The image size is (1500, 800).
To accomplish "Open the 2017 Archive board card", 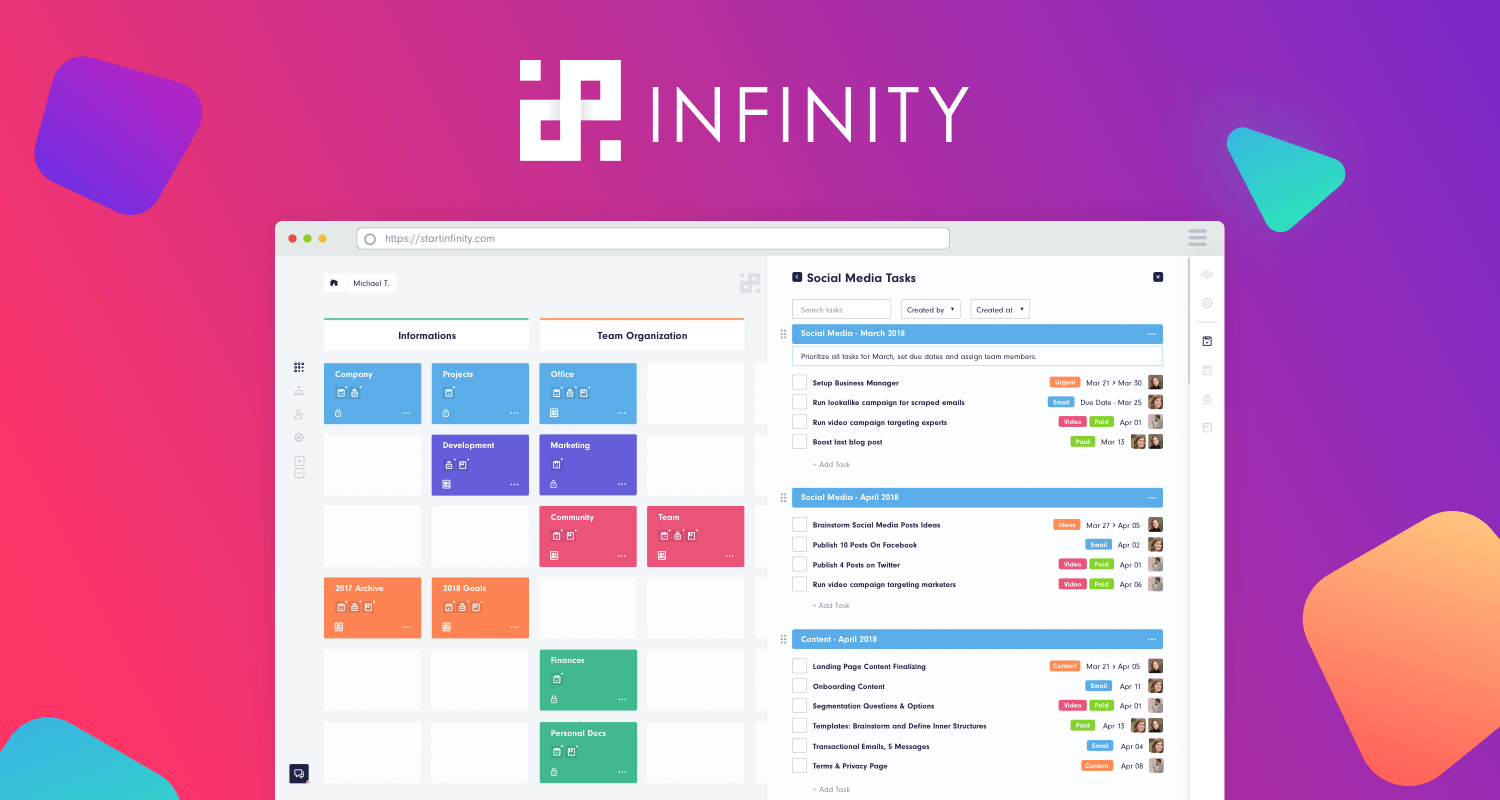I will [372, 608].
